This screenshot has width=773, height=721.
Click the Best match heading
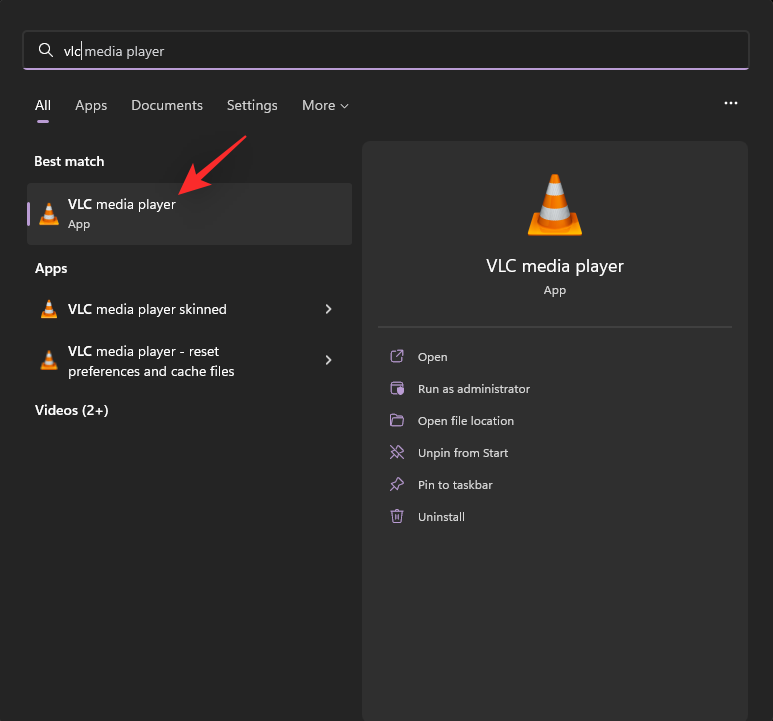(x=69, y=161)
